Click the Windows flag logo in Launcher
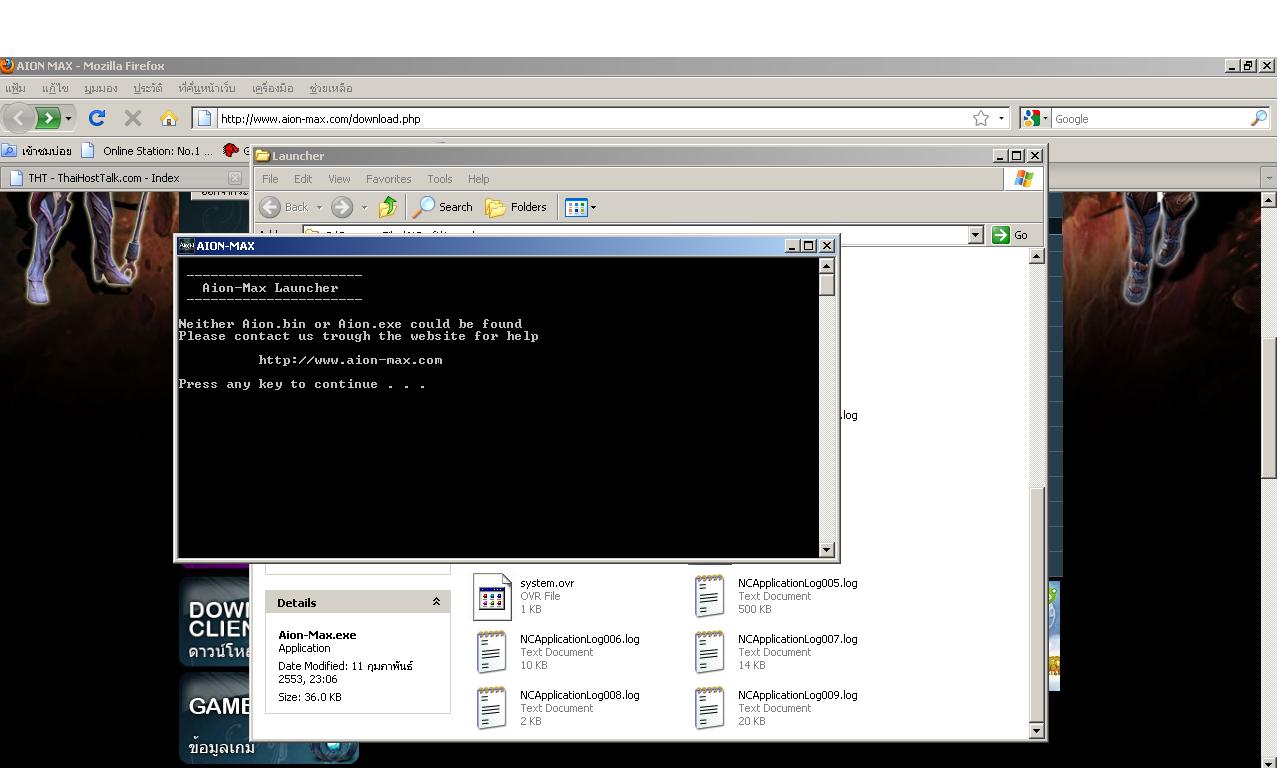Screen dimensions: 1280x768 [1023, 178]
